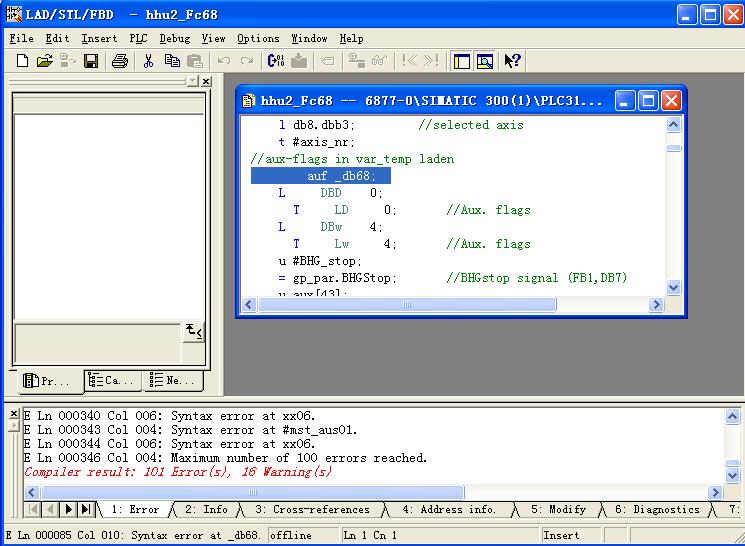Click editor horizontal scrollbar right arrow
Viewport: 745px width, 546px height.
pyautogui.click(x=656, y=305)
